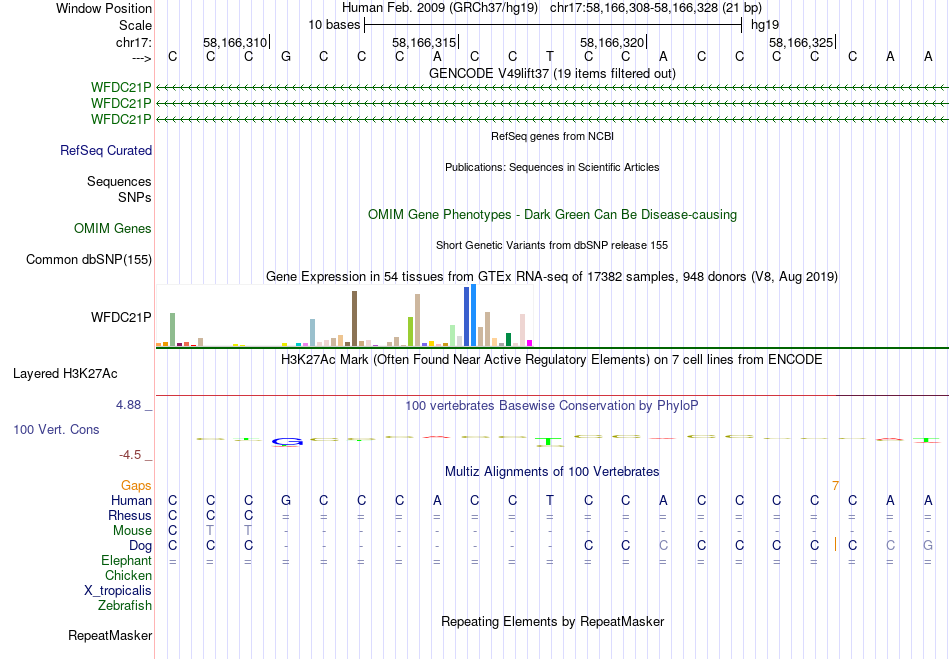Click the hg19 label beside scale bar
The image size is (950, 659).
tap(765, 25)
